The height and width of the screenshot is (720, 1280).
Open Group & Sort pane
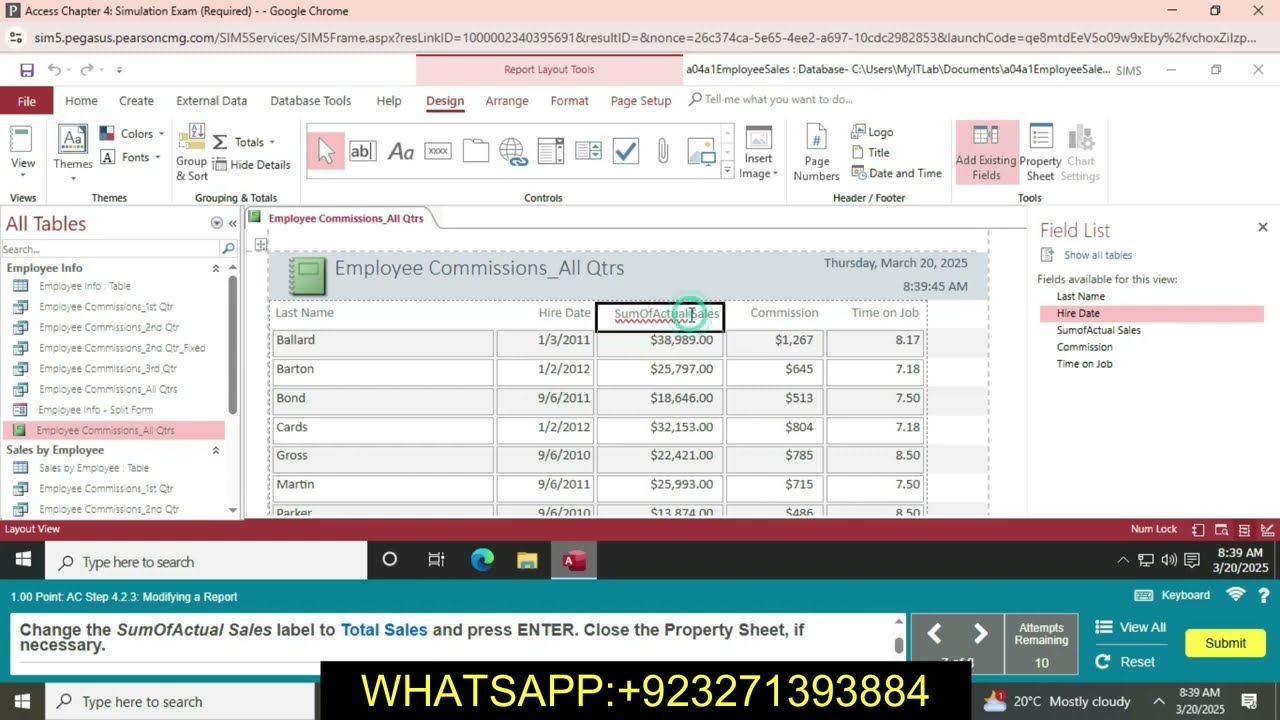191,153
